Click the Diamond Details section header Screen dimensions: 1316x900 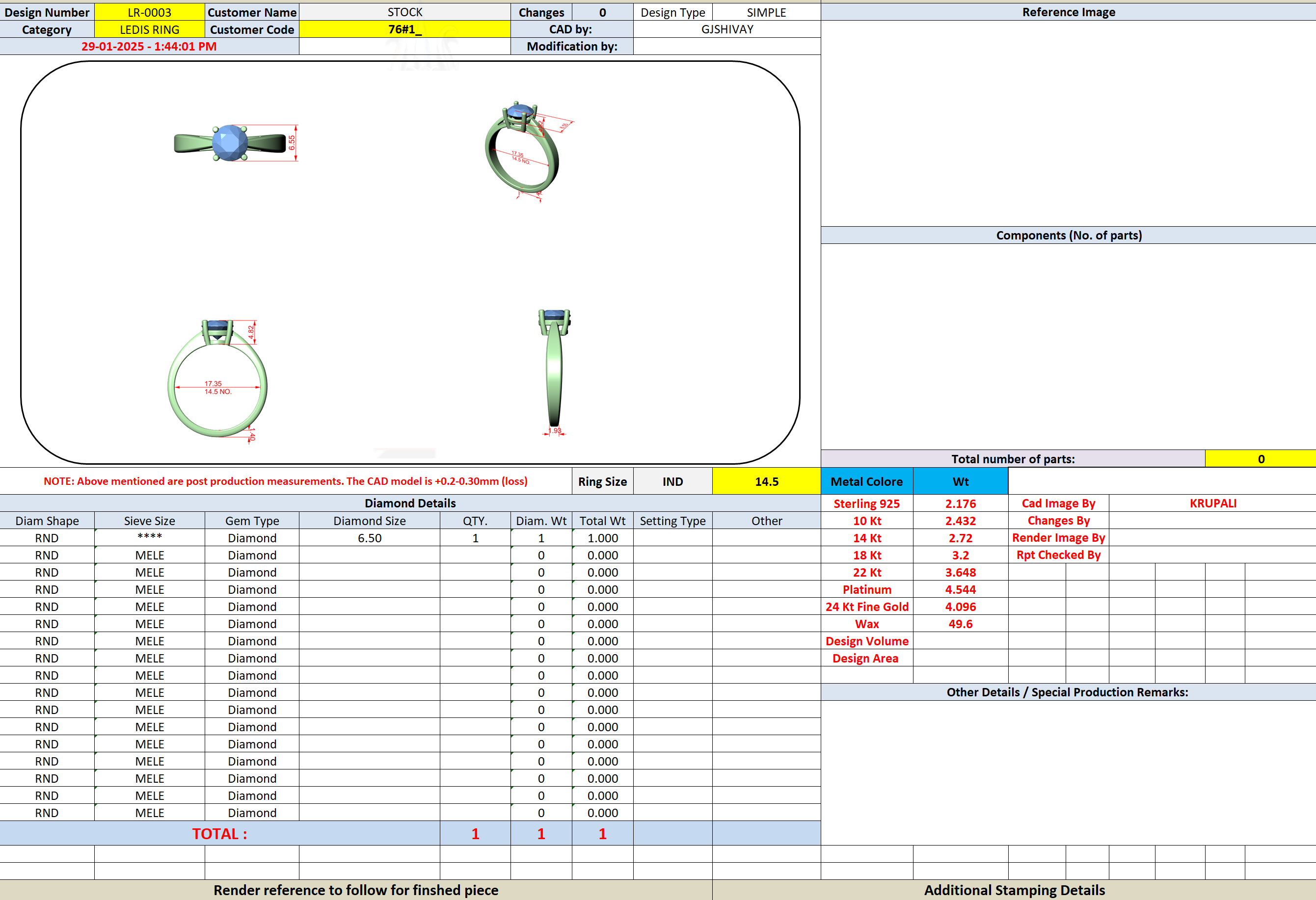pyautogui.click(x=410, y=503)
